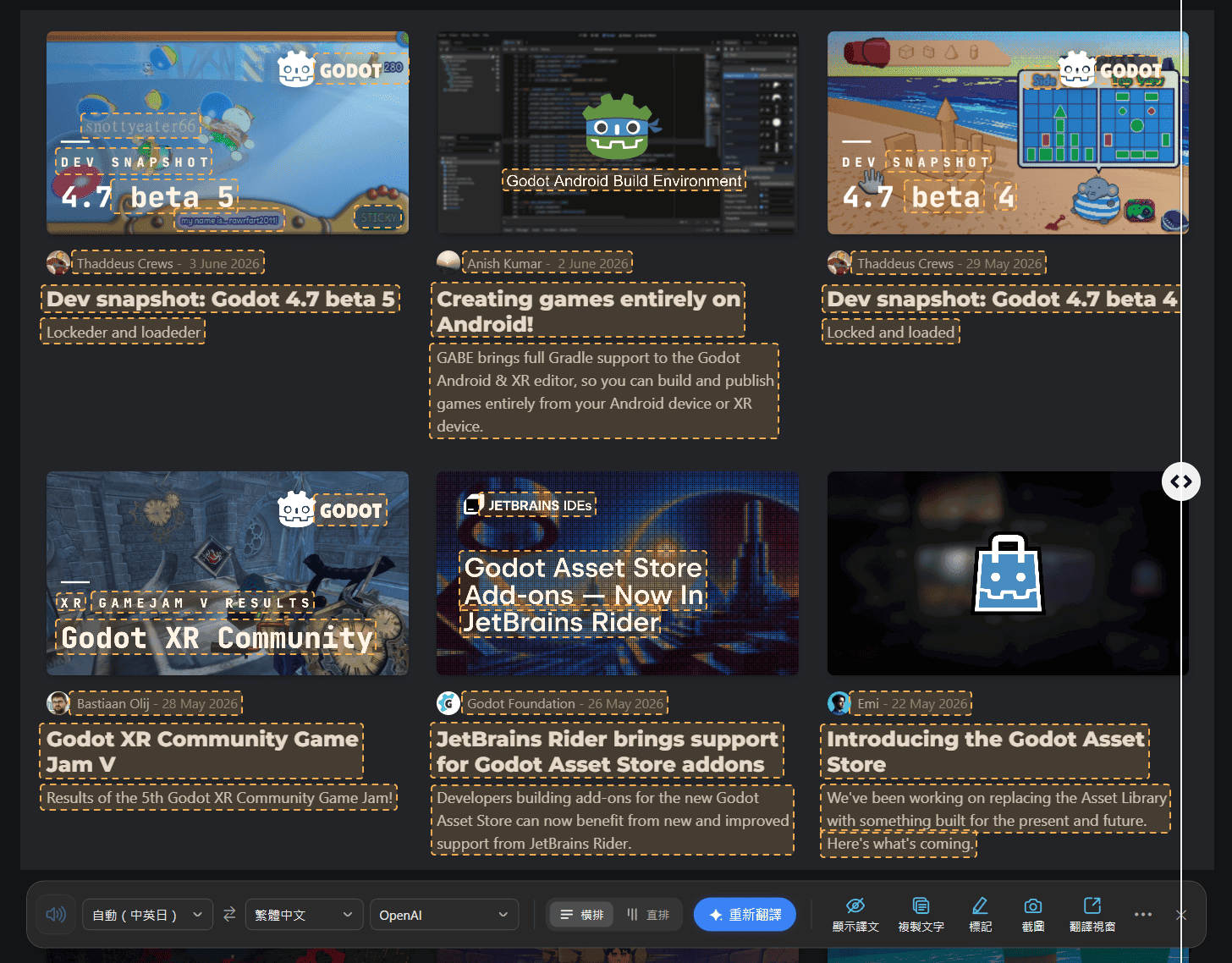The image size is (1232, 963).
Task: Open 'Dev snapshot: Godot 4.7 beta 5' article
Action: pos(220,299)
